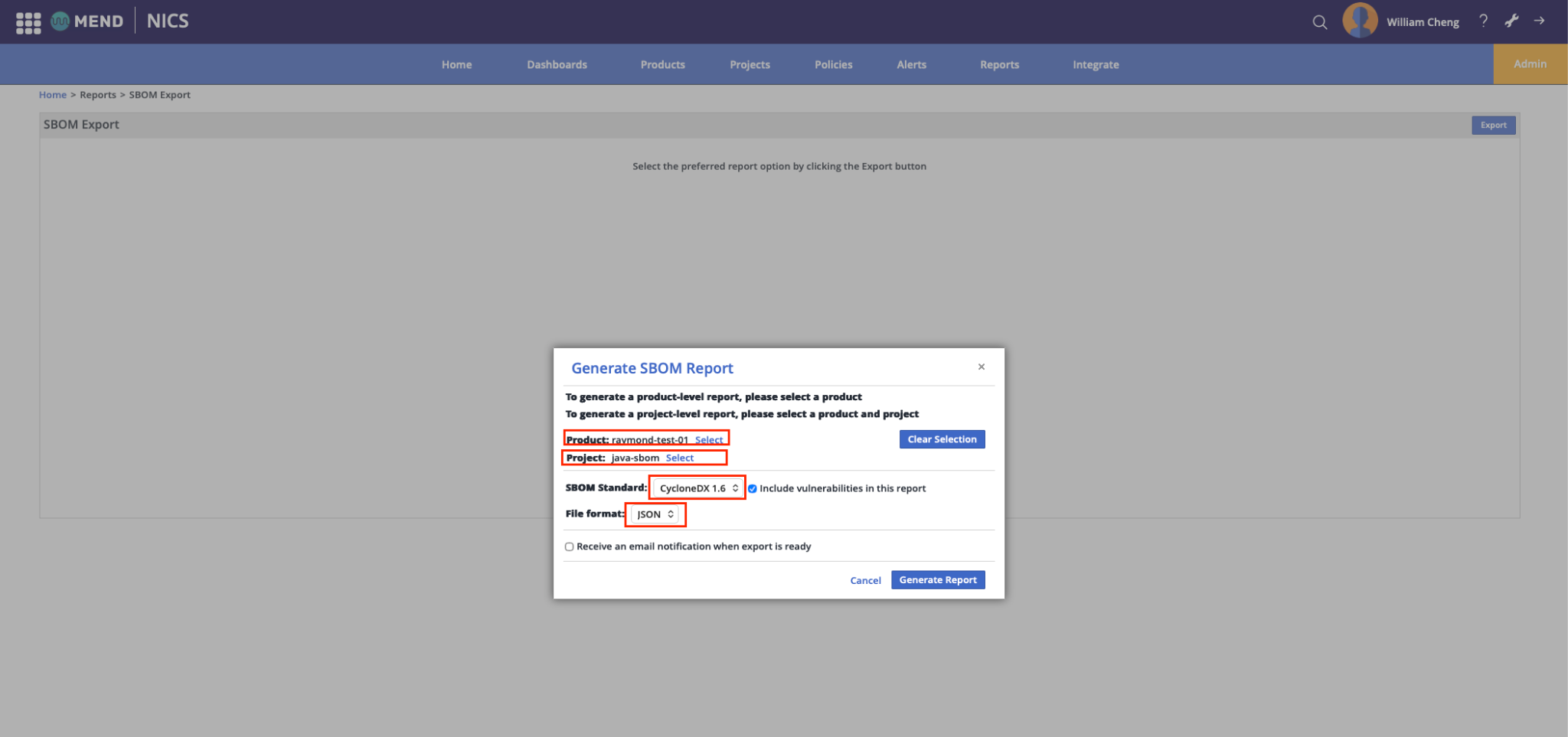Close the Generate SBOM Report dialog
The width and height of the screenshot is (1568, 737).
(x=981, y=367)
